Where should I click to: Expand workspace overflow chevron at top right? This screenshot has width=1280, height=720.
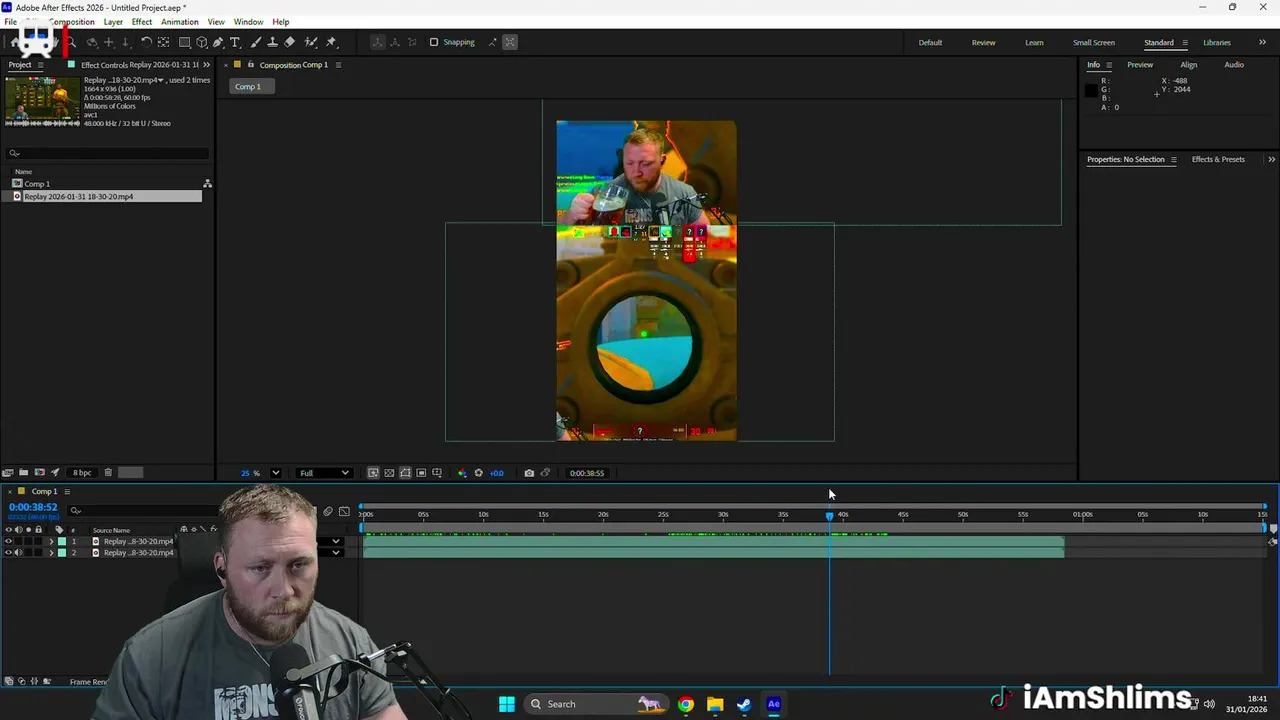tap(1263, 42)
